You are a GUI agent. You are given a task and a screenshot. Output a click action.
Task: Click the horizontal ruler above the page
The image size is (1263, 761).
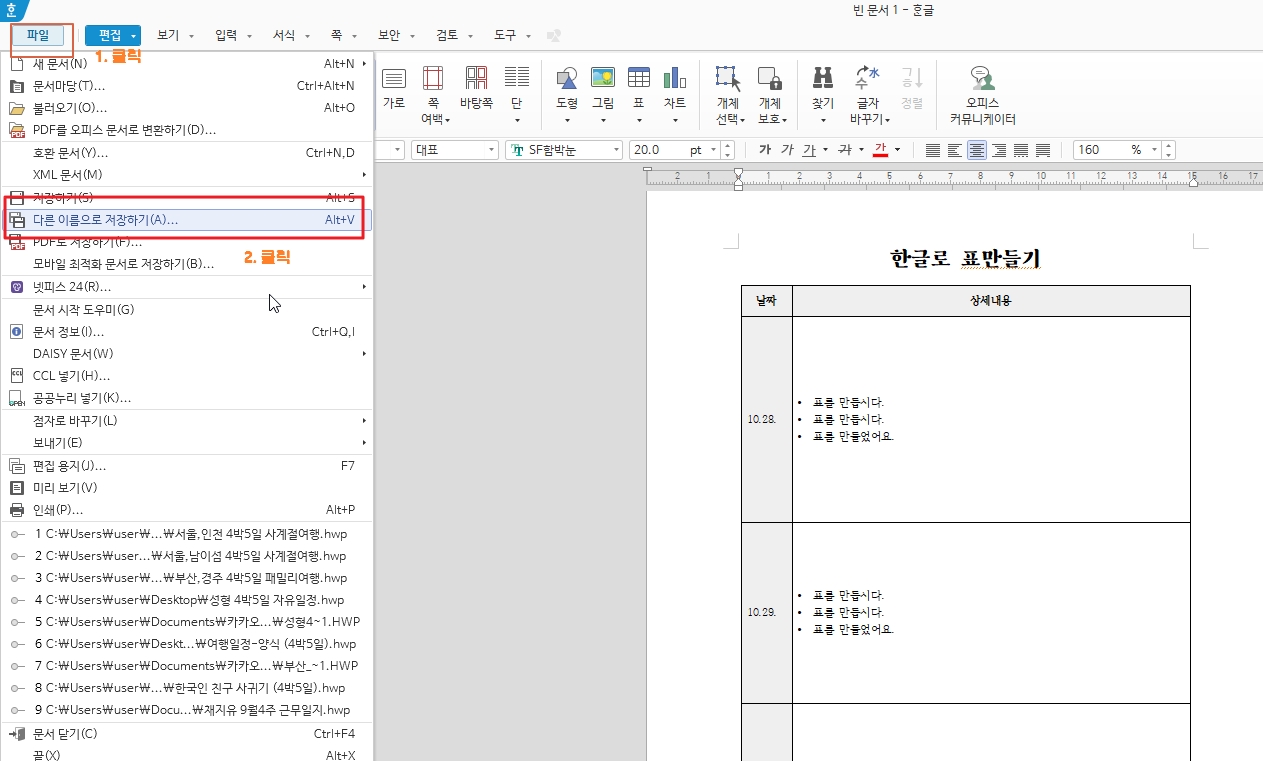click(x=954, y=177)
